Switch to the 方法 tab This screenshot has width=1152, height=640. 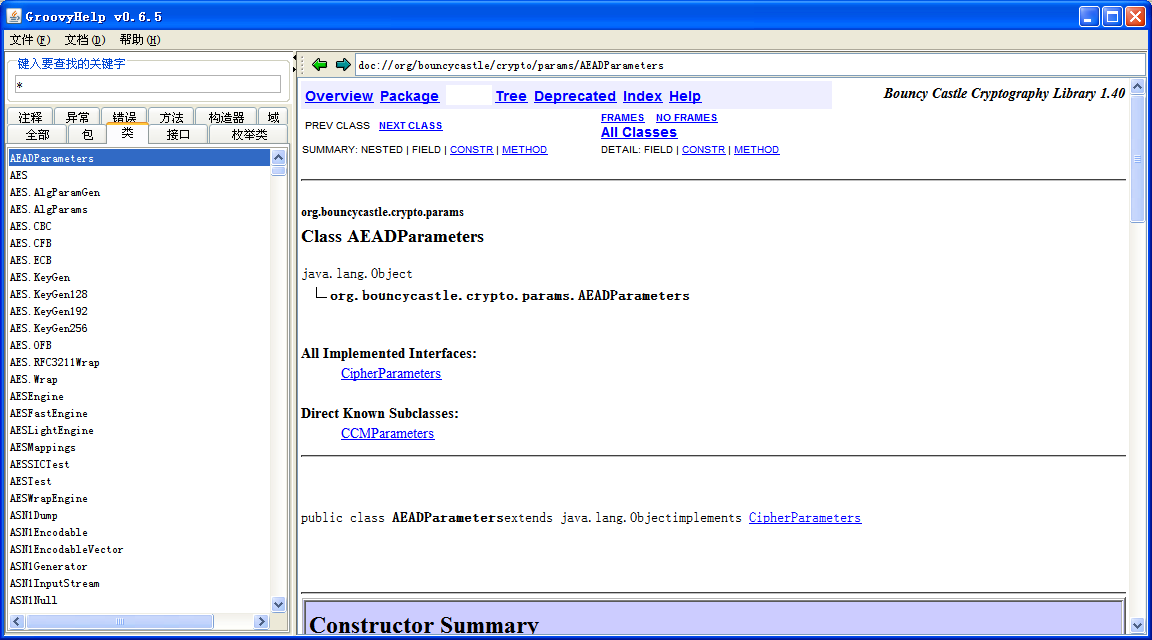171,117
